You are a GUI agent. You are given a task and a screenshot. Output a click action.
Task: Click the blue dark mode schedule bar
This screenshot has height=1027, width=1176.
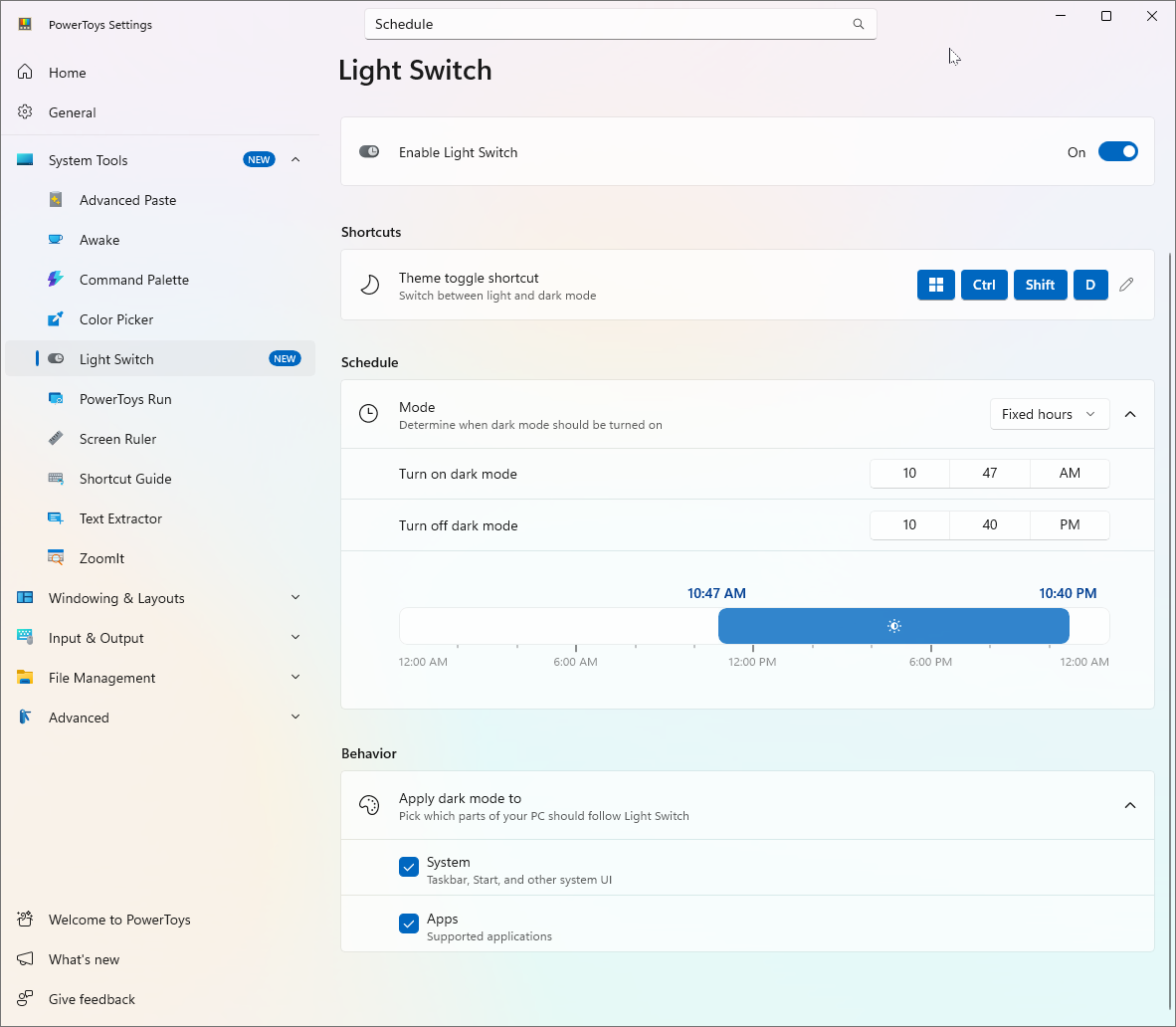pyautogui.click(x=894, y=626)
